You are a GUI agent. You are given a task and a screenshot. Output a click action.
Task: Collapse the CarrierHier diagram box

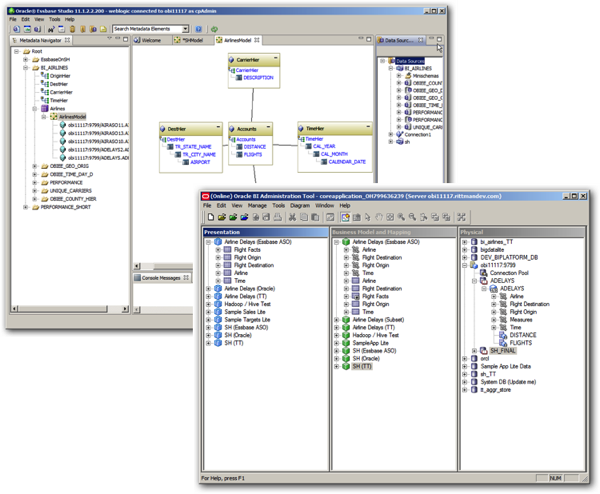pos(276,58)
